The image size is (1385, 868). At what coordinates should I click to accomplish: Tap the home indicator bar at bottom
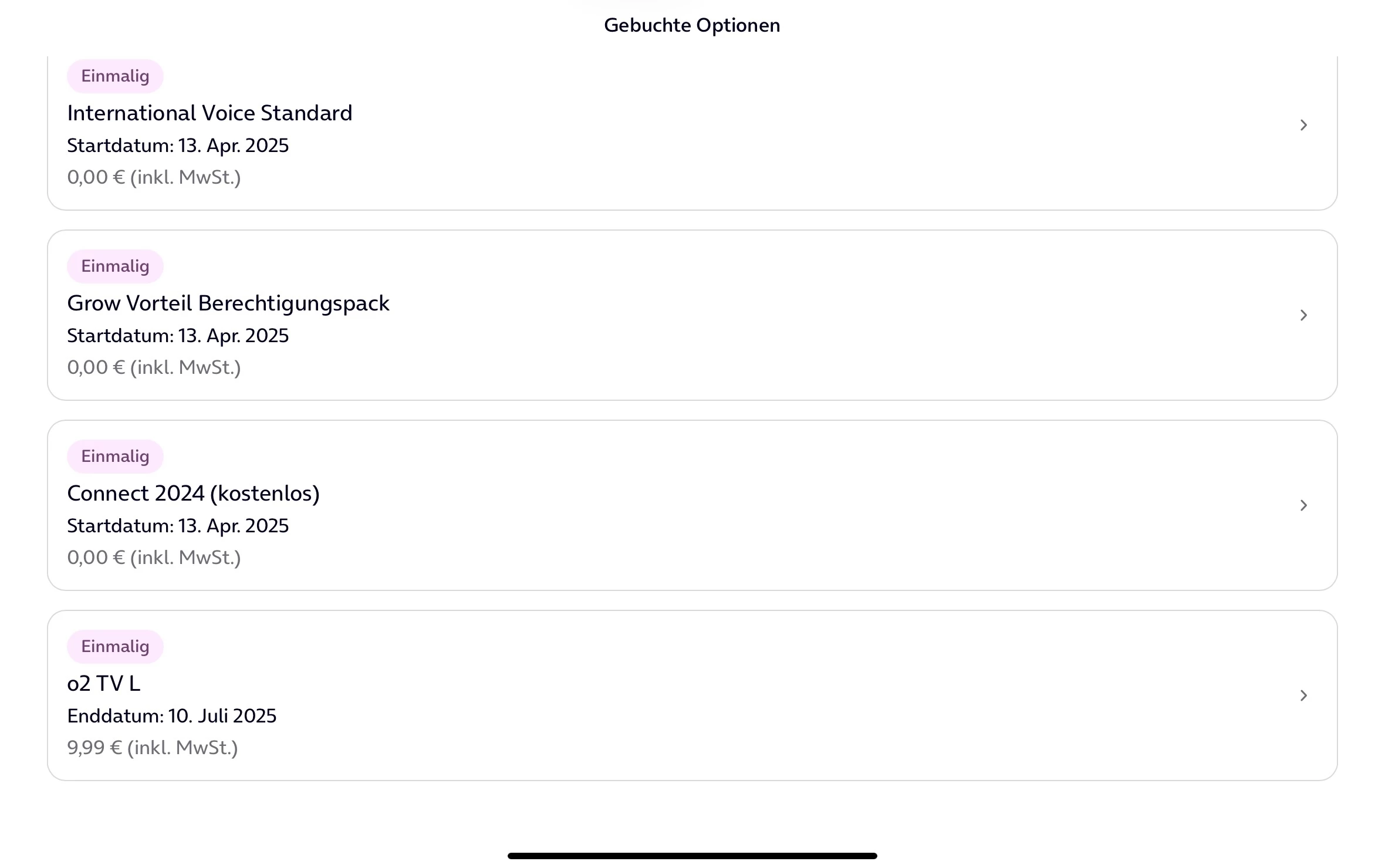click(x=692, y=856)
